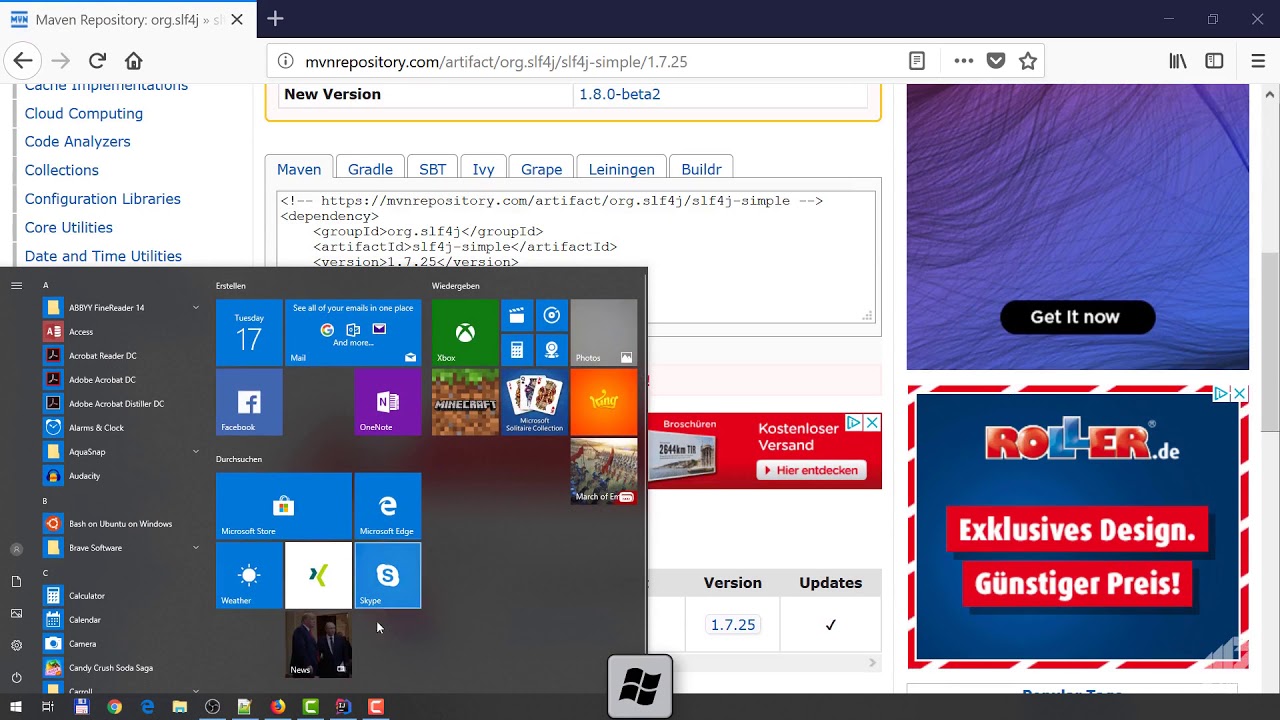The height and width of the screenshot is (720, 1280).
Task: Go back to the previous page in Firefox
Action: point(23,61)
